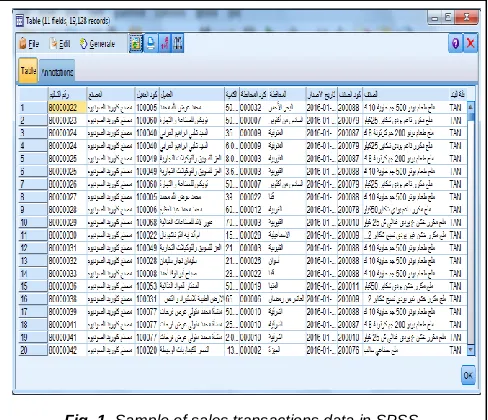
Task: Click the pink chart toolbar icon
Action: point(164,44)
